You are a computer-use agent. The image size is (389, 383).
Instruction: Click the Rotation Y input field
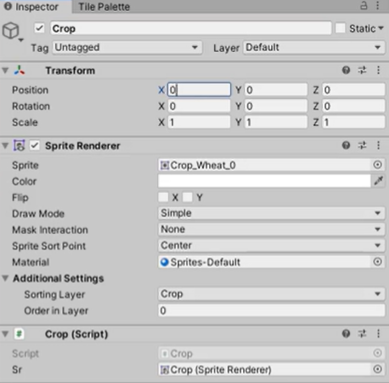tap(276, 106)
